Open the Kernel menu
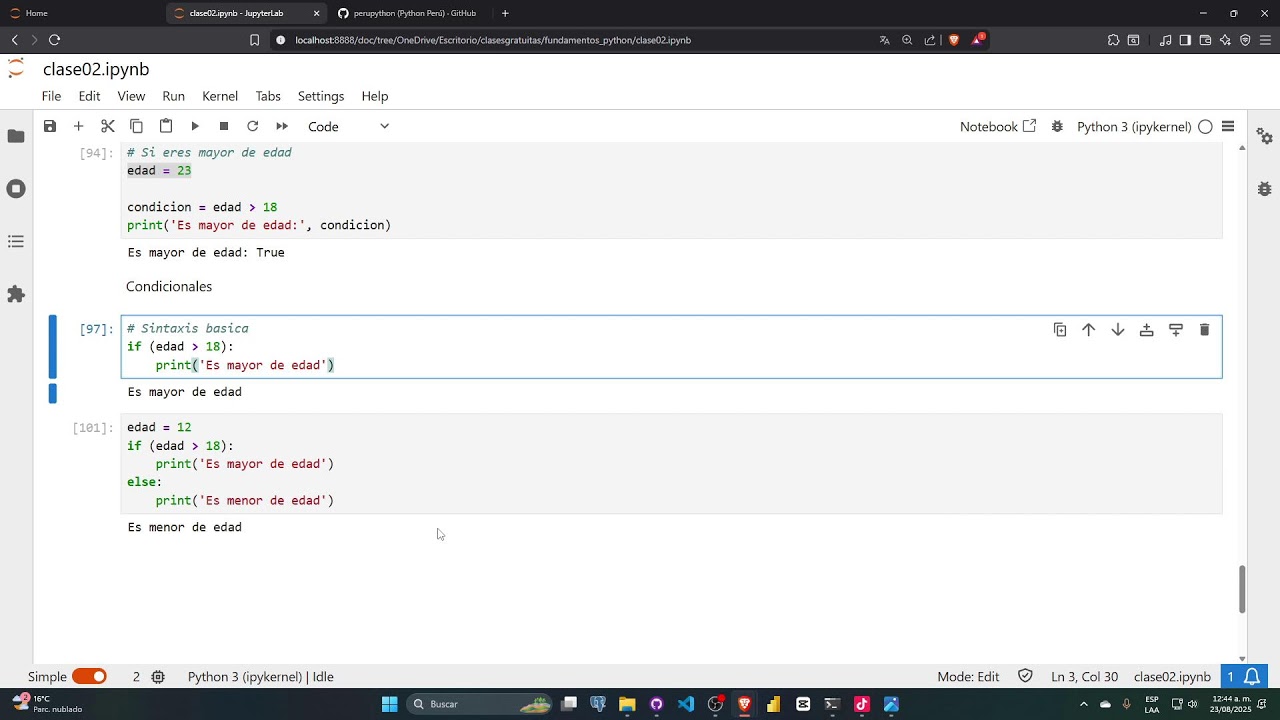 tap(220, 96)
